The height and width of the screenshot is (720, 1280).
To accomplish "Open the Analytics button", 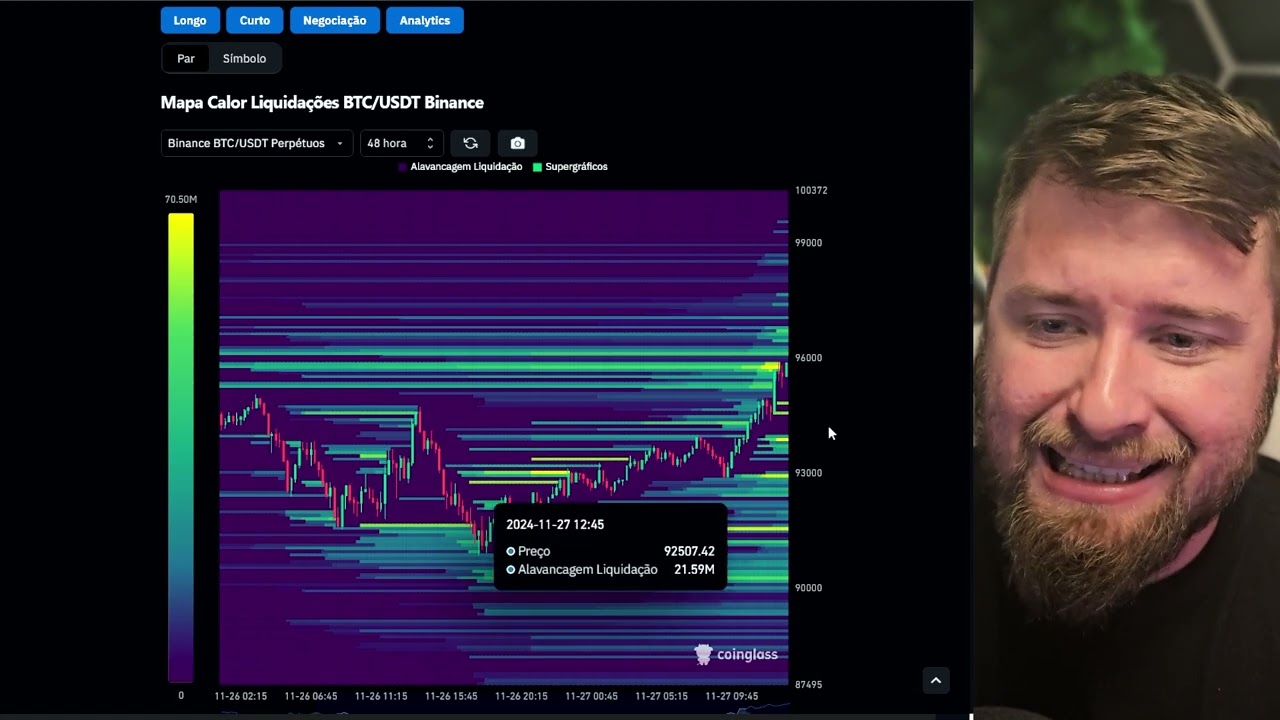I will [425, 20].
